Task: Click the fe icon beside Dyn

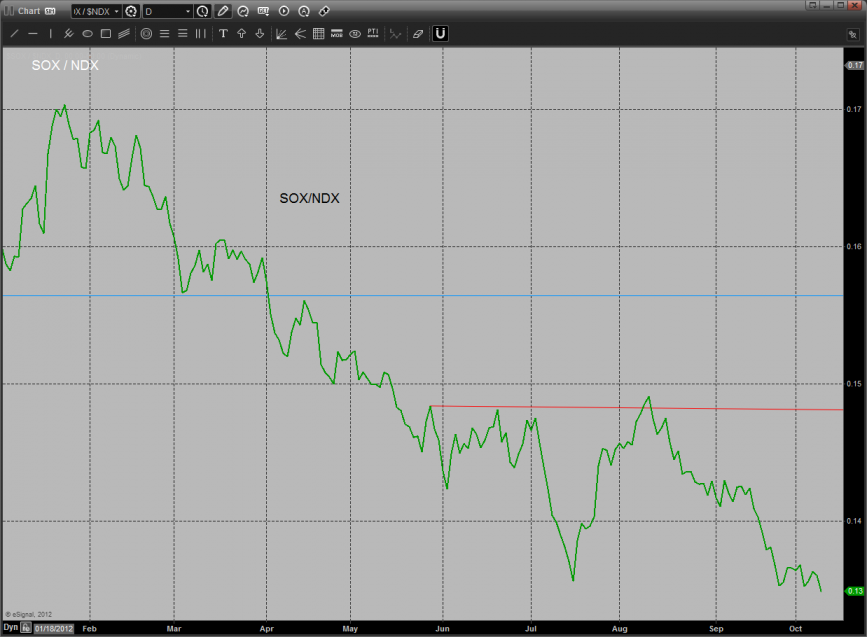Action: 25,628
